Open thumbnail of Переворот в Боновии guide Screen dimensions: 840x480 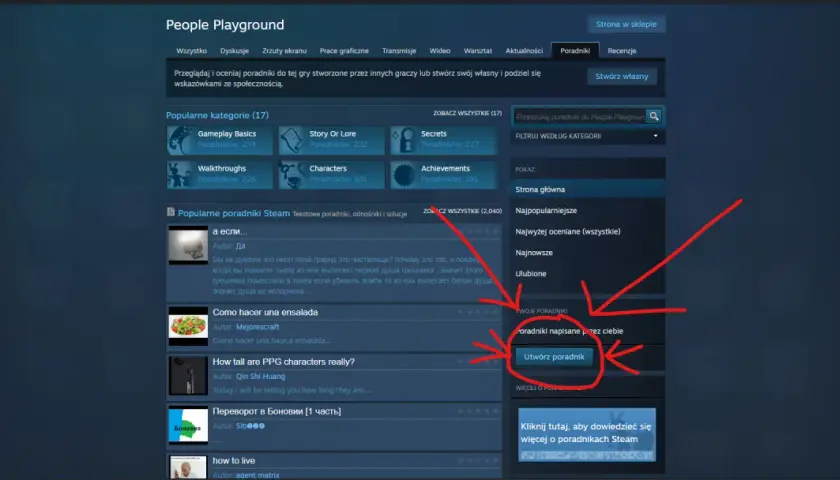[x=188, y=425]
